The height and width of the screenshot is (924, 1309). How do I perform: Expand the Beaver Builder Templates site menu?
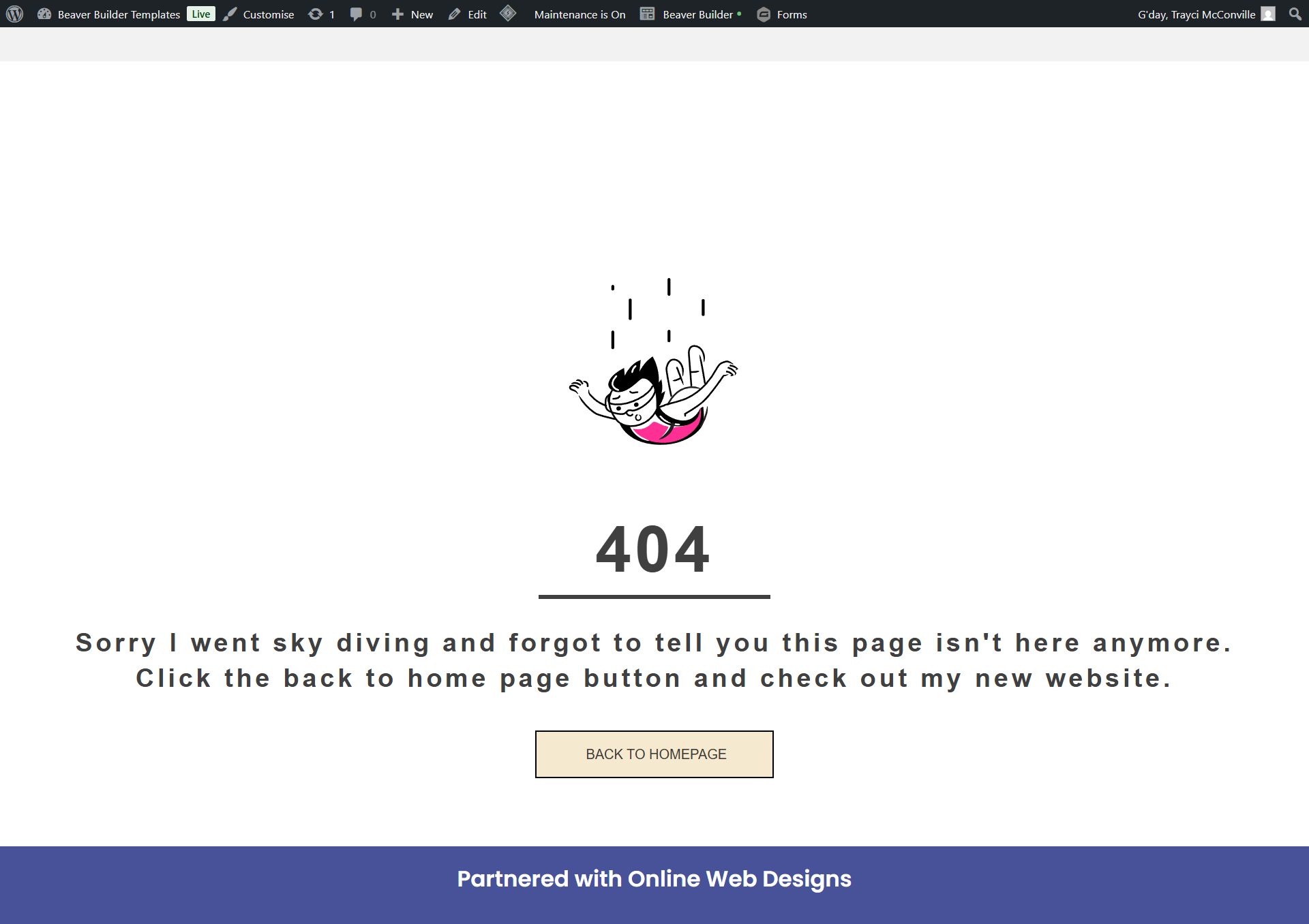[x=119, y=14]
